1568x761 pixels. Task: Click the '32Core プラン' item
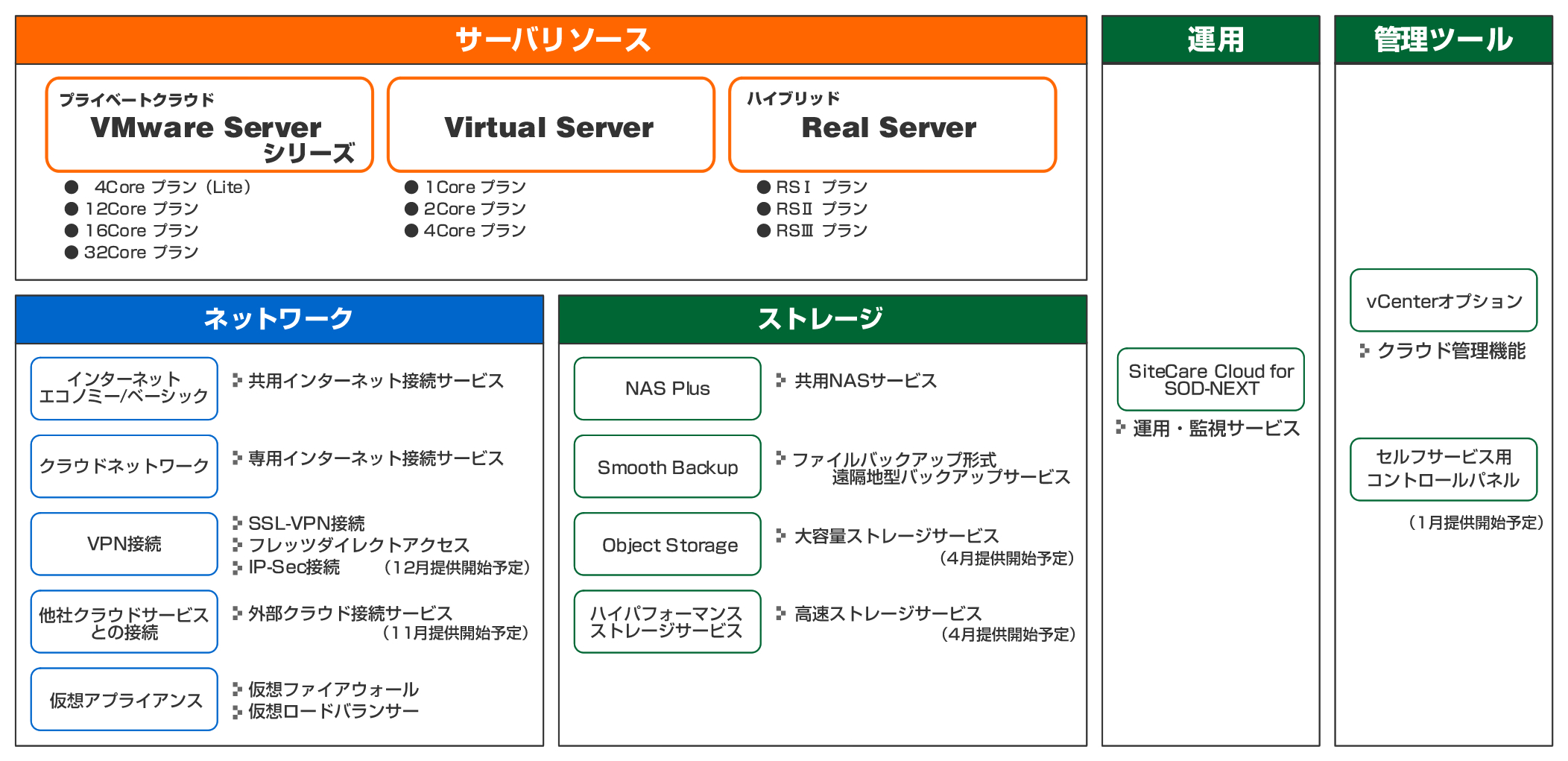(x=142, y=252)
